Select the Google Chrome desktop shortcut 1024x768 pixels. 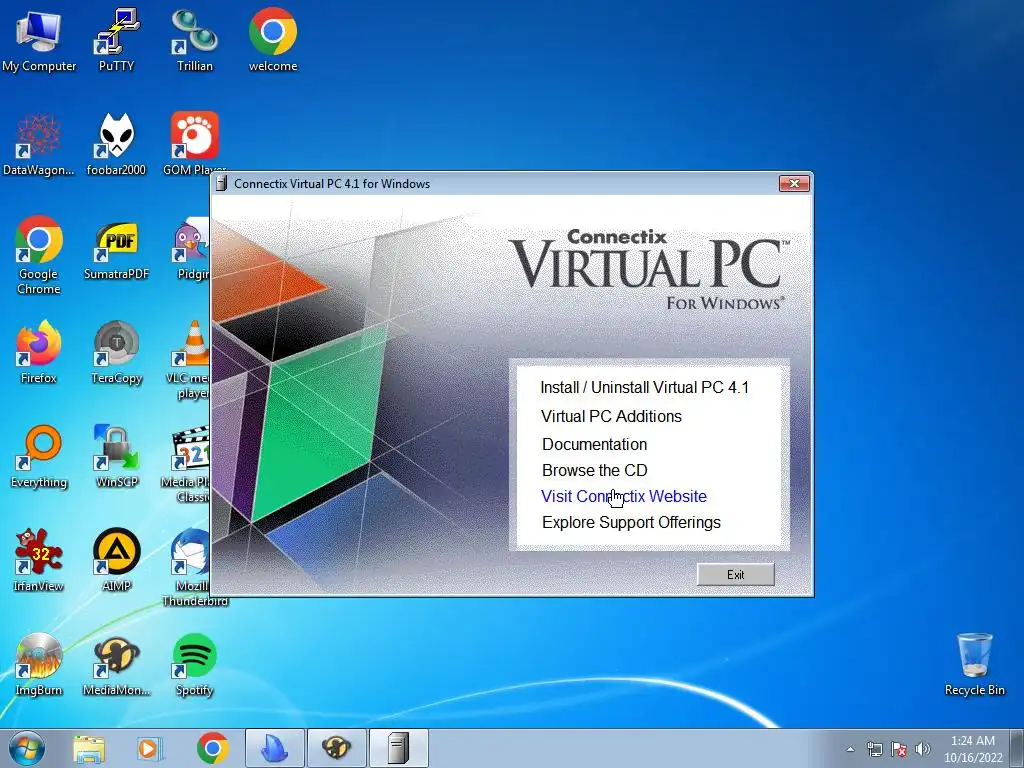pos(39,255)
